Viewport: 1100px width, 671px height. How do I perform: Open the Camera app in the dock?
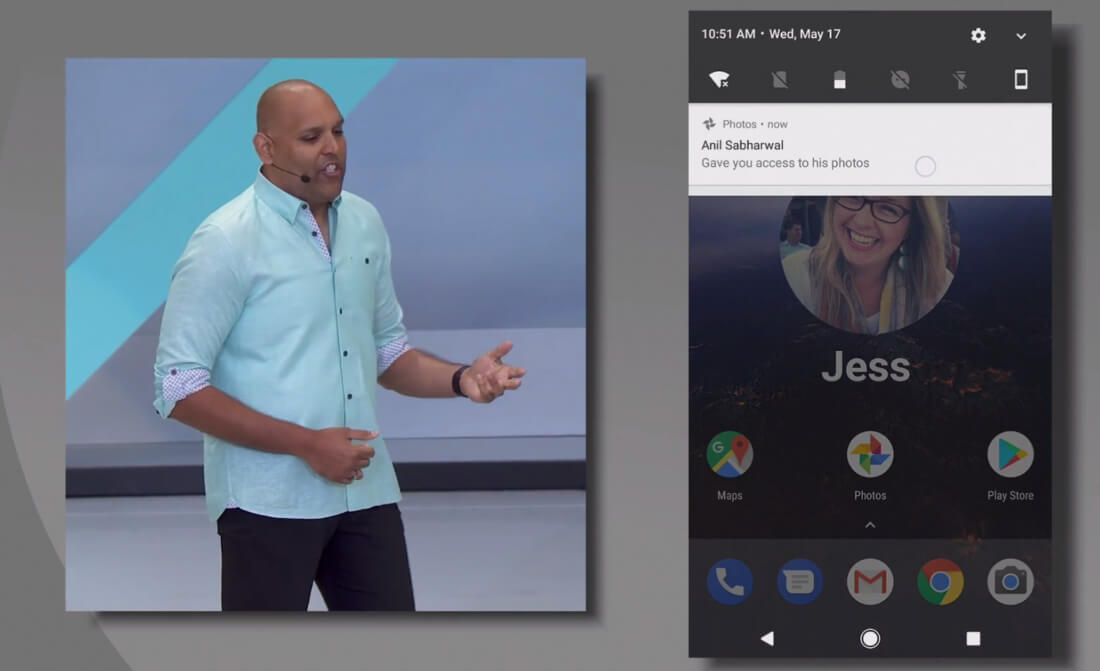click(1010, 582)
